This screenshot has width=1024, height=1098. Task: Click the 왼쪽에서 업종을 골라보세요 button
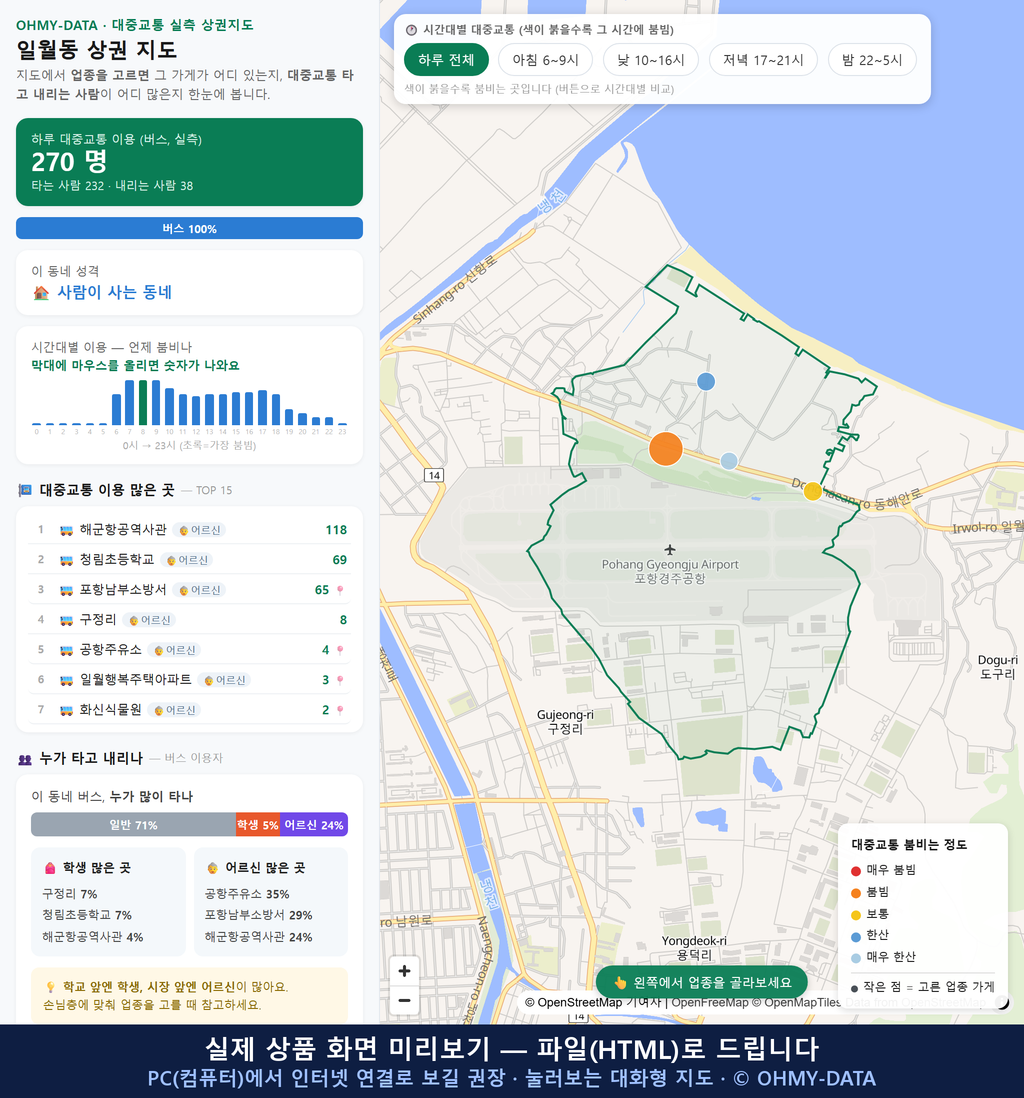[702, 982]
